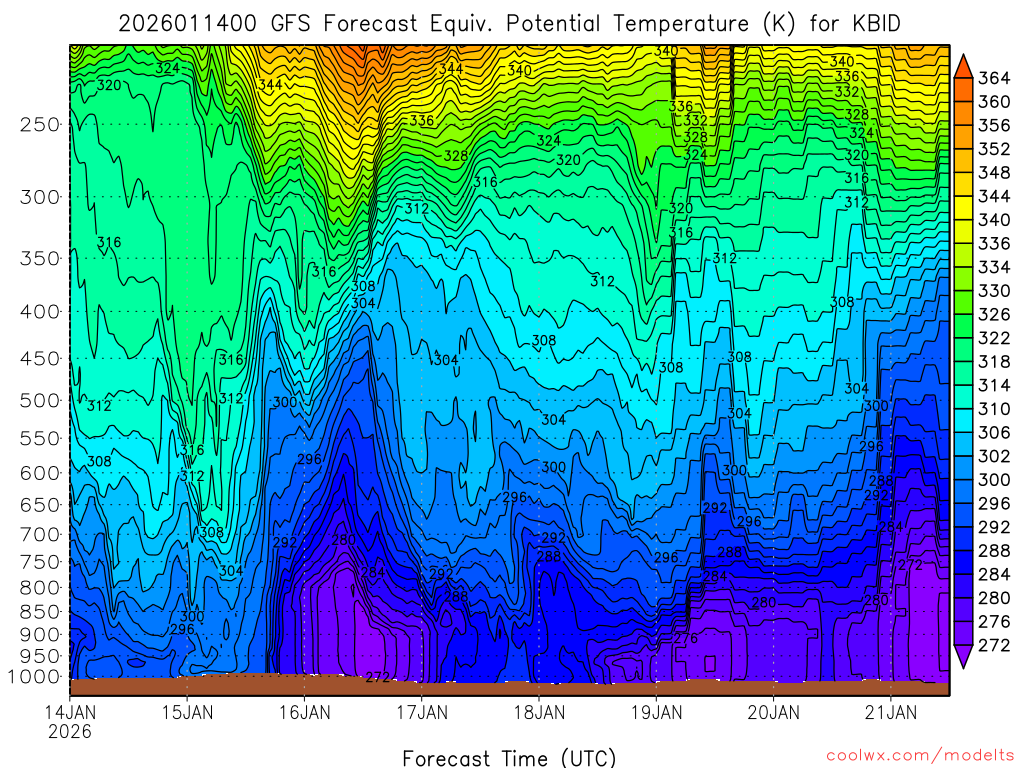Click the 310 value on the color legend

pos(994,409)
